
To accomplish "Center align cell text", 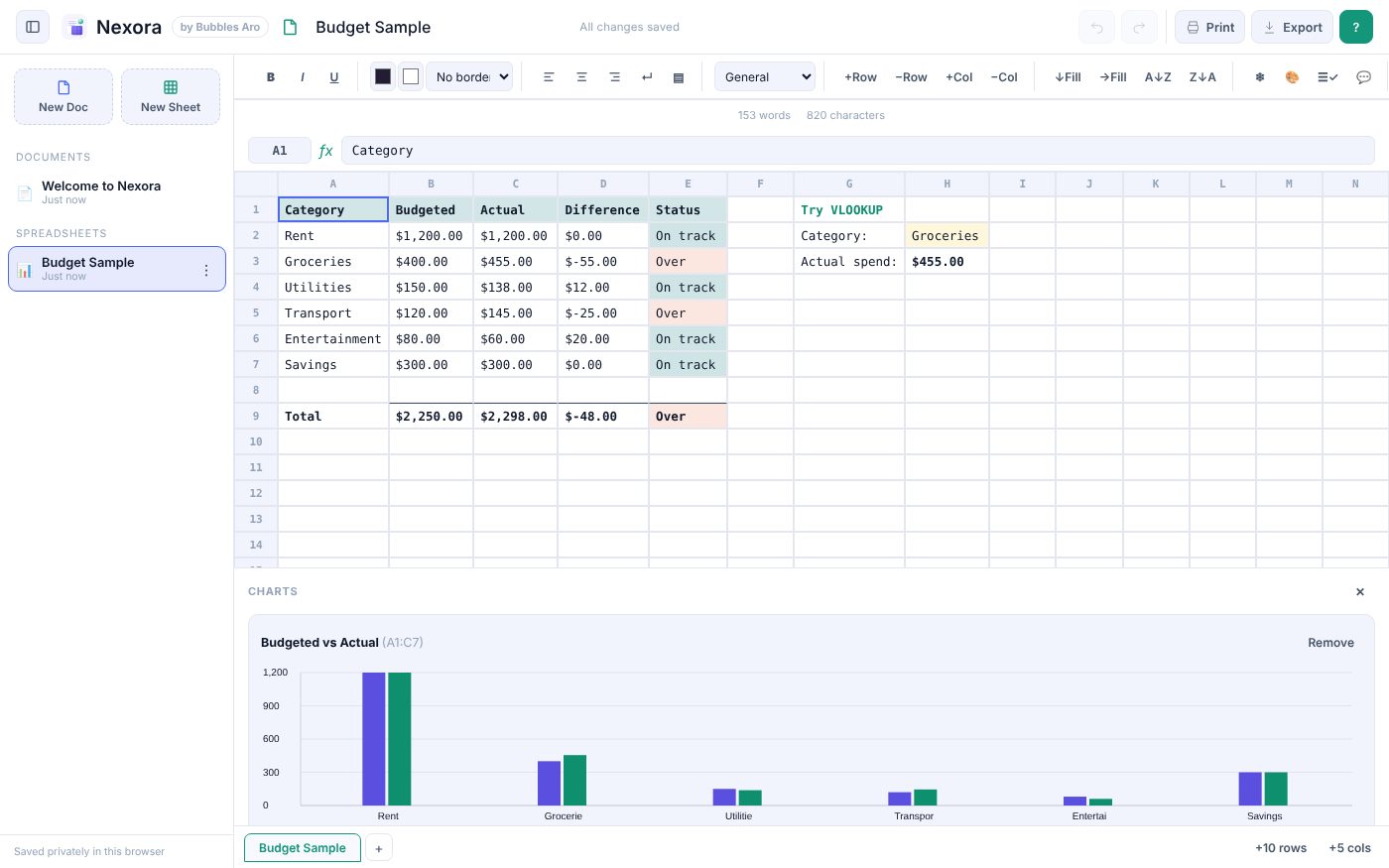I will pyautogui.click(x=581, y=76).
